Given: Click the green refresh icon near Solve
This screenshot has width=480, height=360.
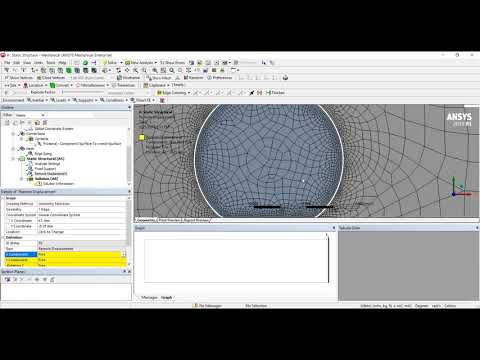Looking at the screenshot, I should 85,63.
